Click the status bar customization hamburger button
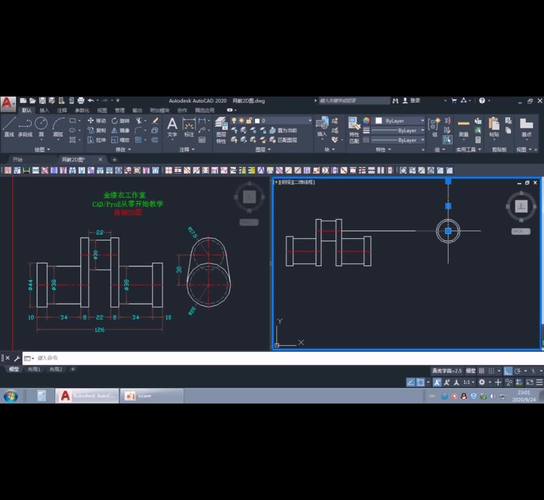 pos(539,382)
